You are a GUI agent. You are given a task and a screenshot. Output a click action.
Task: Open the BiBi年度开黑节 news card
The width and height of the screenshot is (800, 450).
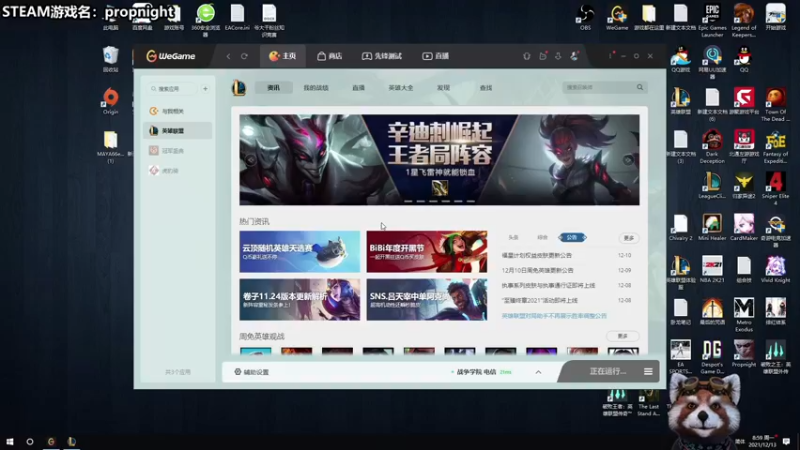[x=427, y=252]
